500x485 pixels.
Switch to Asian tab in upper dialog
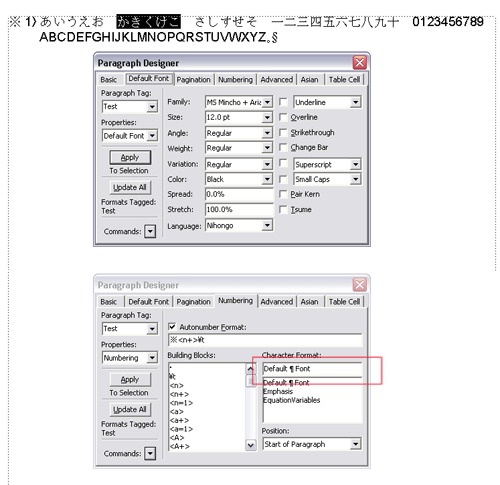tap(309, 80)
